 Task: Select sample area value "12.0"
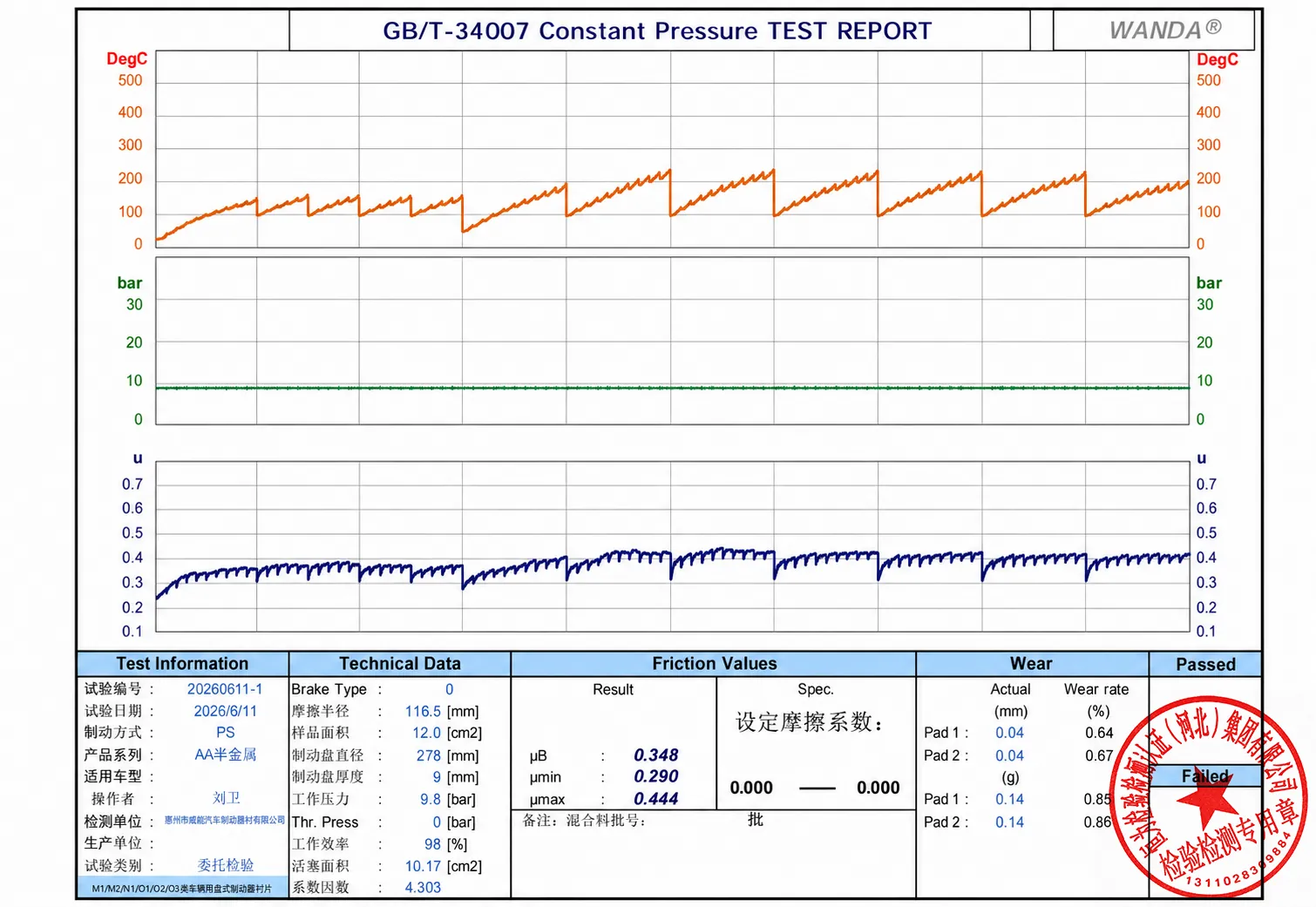tap(426, 734)
